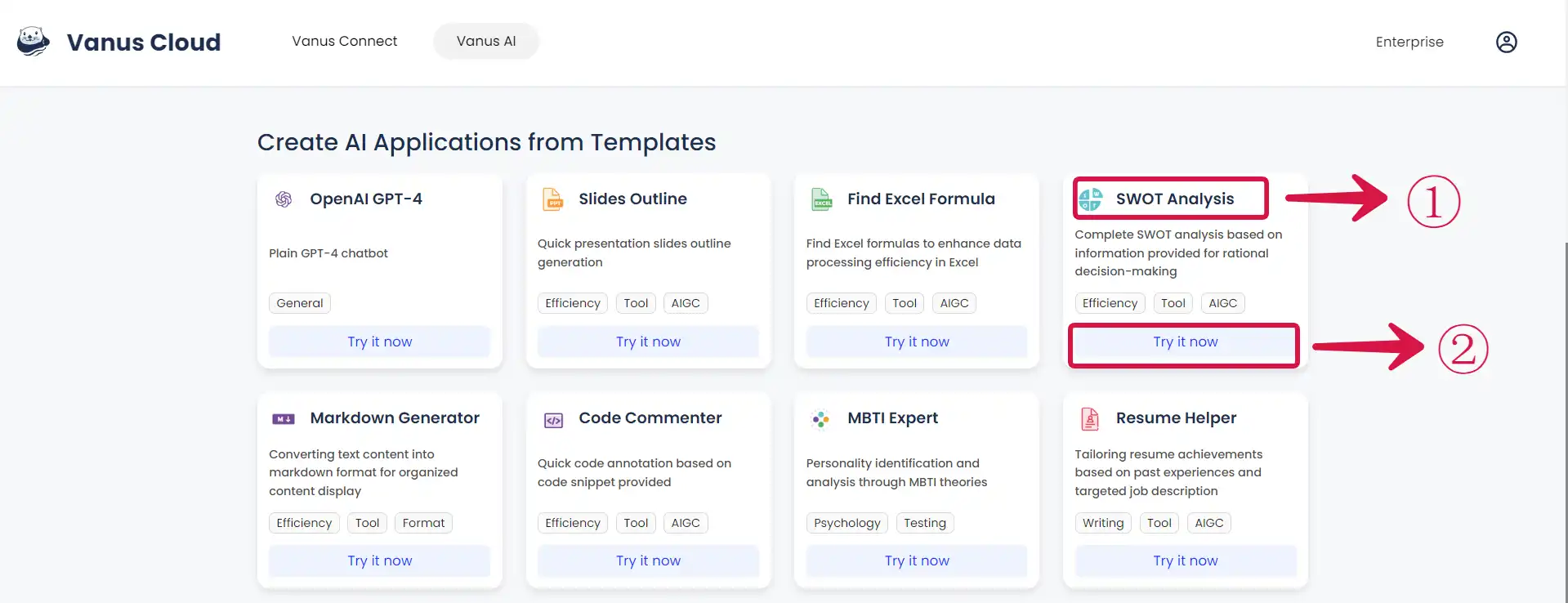
Task: Click the Writing tag on Resume Helper
Action: (1103, 523)
